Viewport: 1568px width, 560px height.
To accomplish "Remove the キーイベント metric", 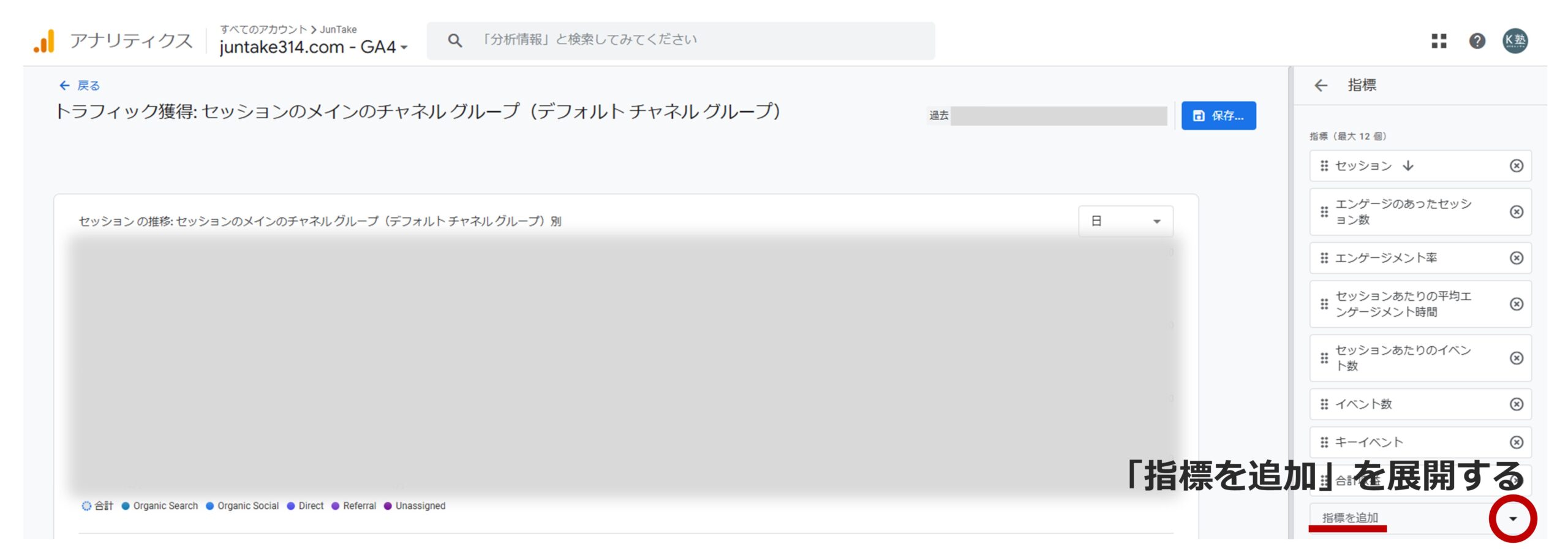I will tap(1517, 441).
